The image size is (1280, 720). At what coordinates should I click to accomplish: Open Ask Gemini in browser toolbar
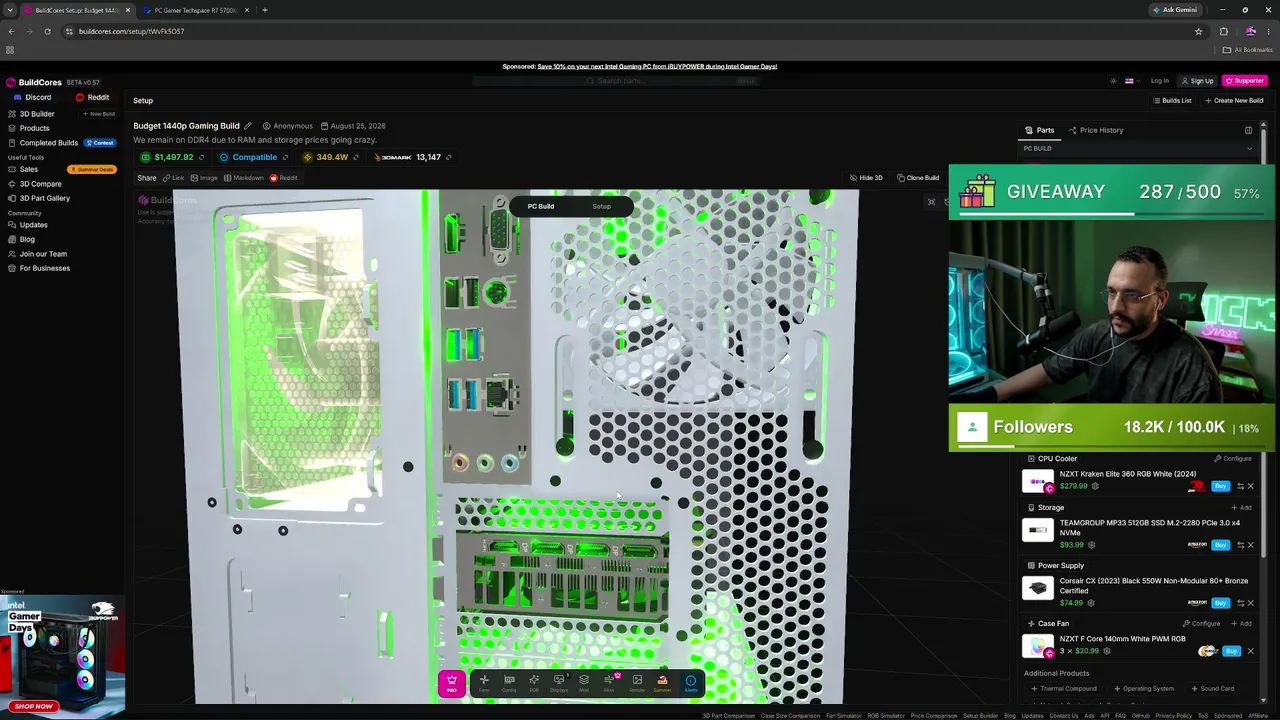1175,10
